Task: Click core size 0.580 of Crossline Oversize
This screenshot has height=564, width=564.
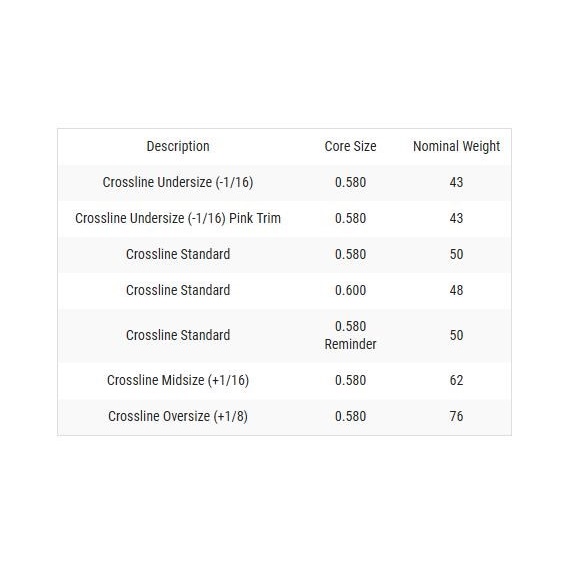Action: point(350,416)
